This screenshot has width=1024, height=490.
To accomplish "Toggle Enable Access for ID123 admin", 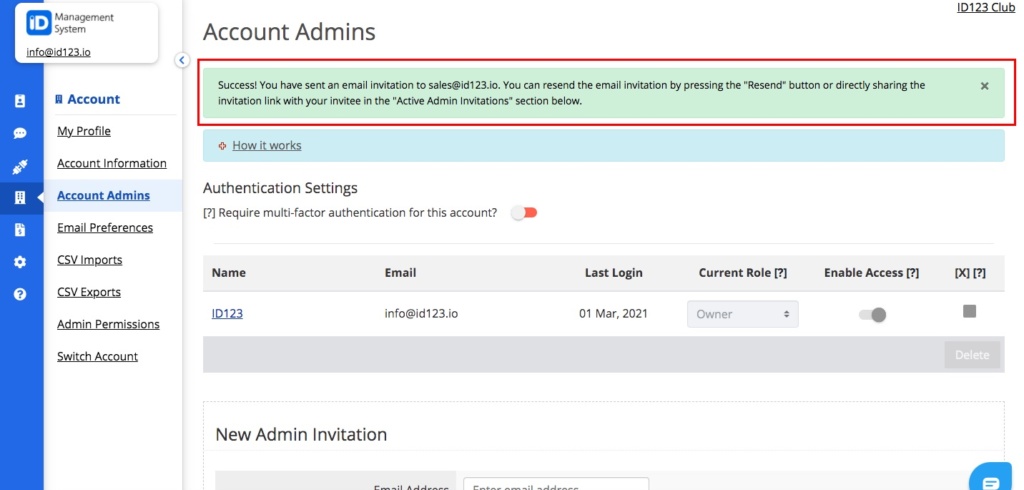I will 872,315.
